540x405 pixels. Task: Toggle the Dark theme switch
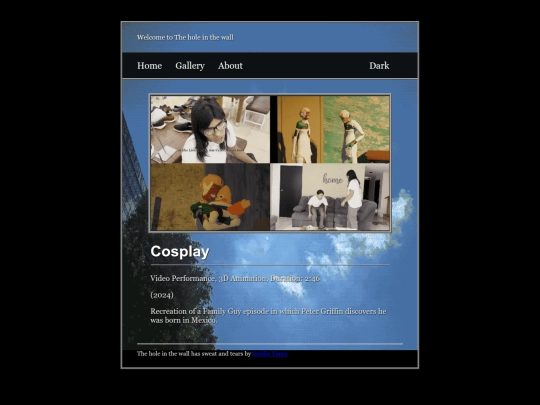tap(379, 65)
